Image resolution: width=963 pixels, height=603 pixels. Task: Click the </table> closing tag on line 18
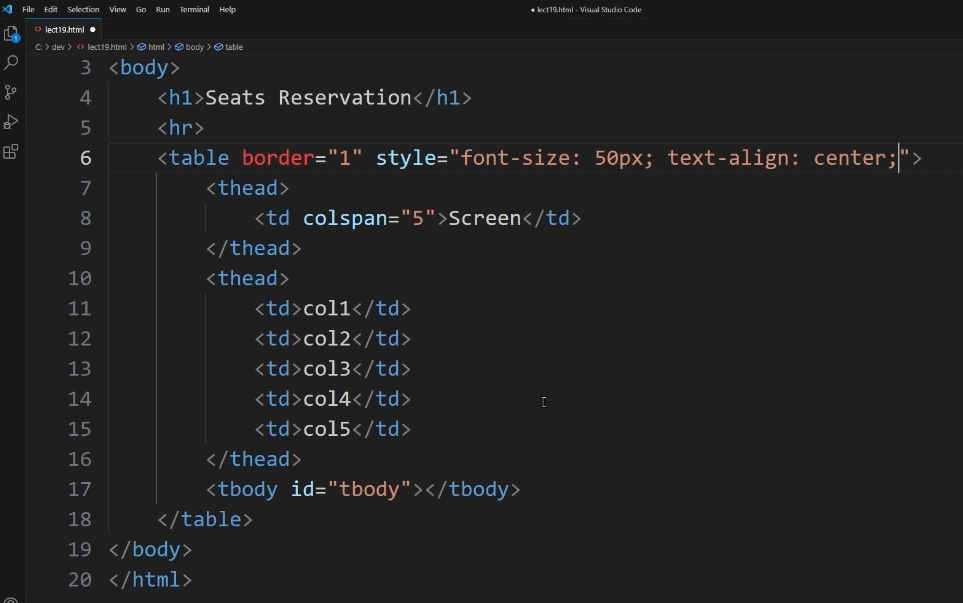(205, 519)
